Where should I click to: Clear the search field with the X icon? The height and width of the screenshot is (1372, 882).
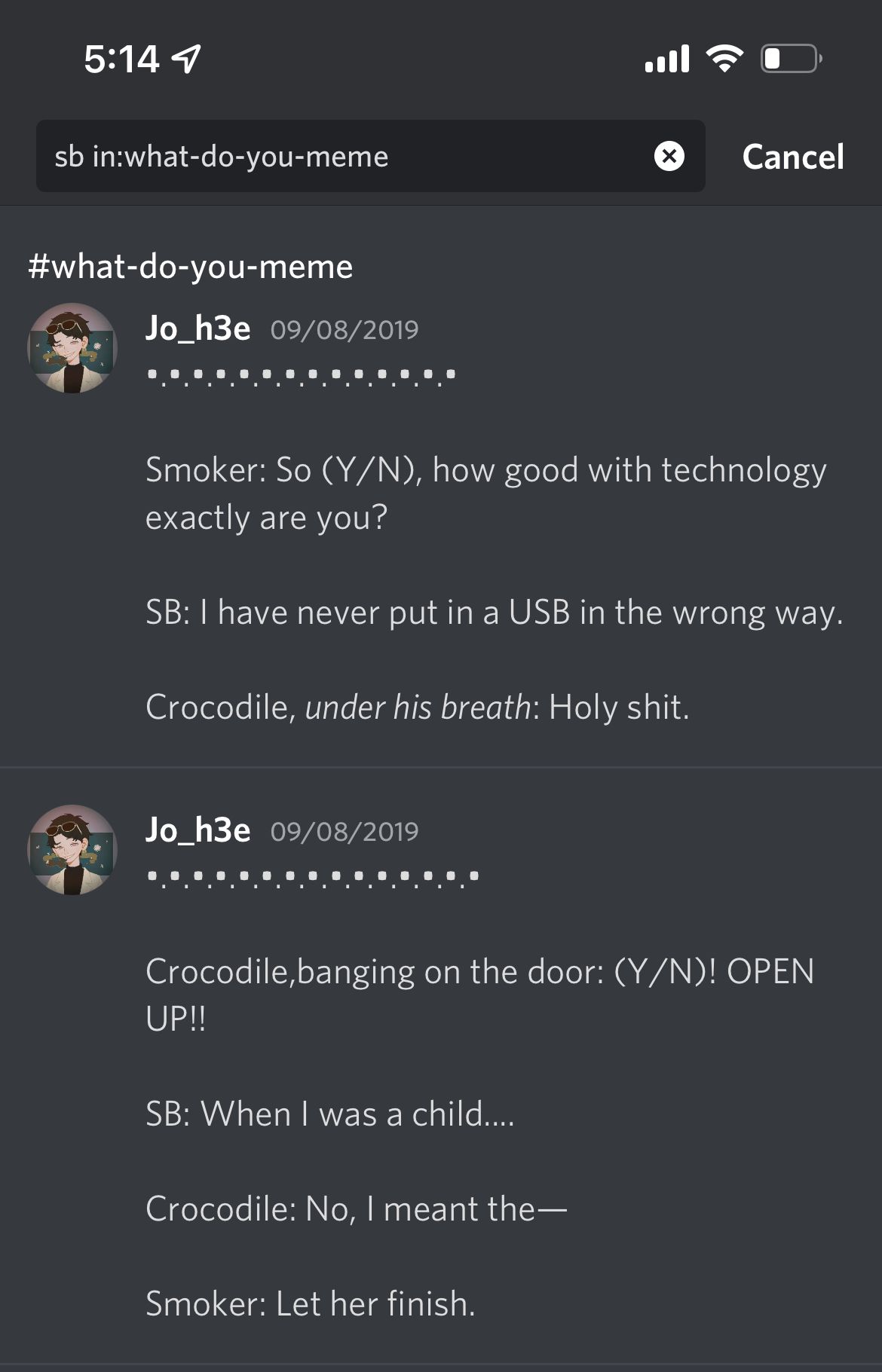669,156
